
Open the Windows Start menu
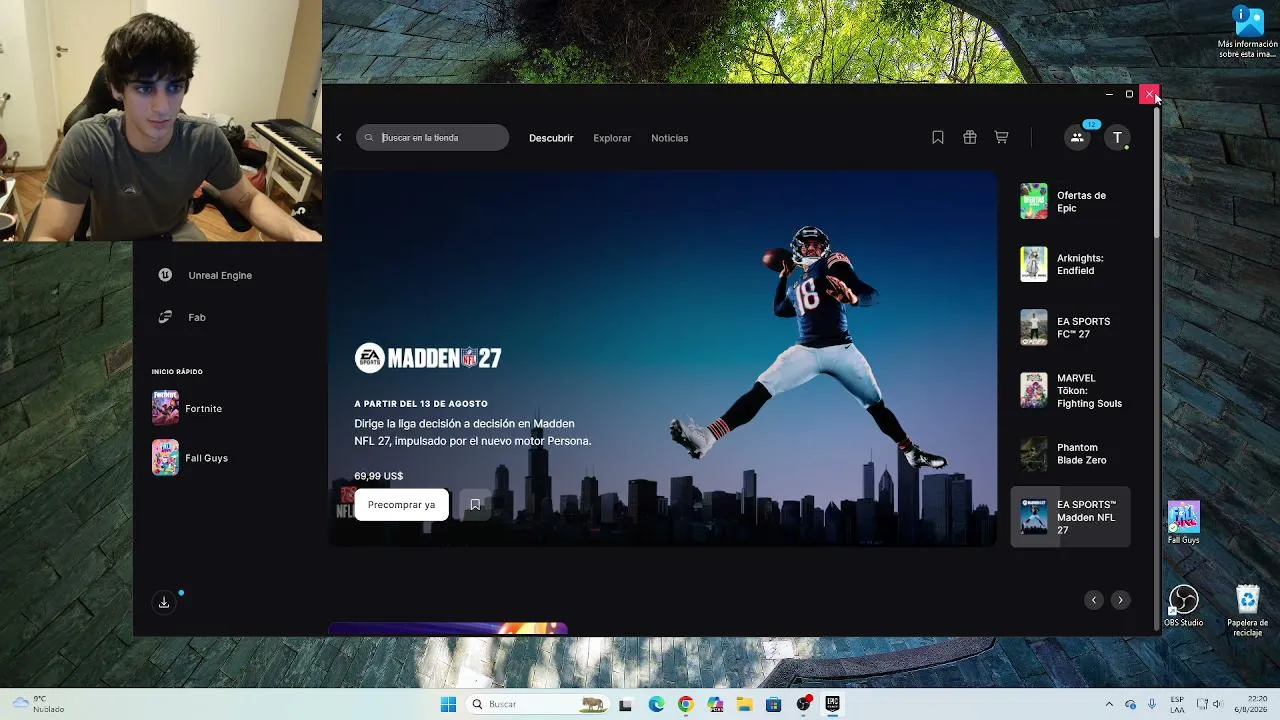[448, 704]
